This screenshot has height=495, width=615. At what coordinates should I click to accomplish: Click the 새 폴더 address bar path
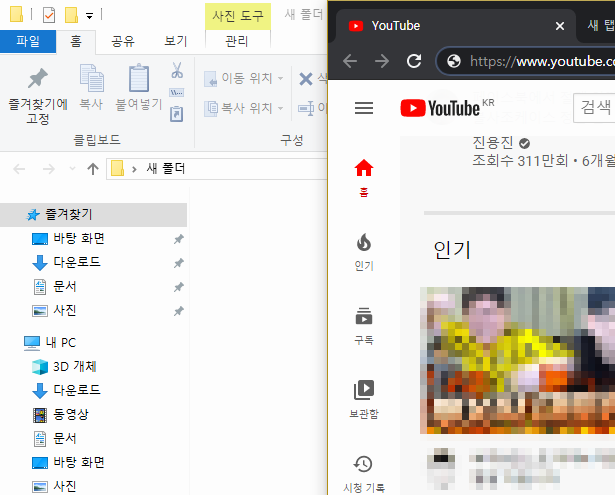point(165,169)
